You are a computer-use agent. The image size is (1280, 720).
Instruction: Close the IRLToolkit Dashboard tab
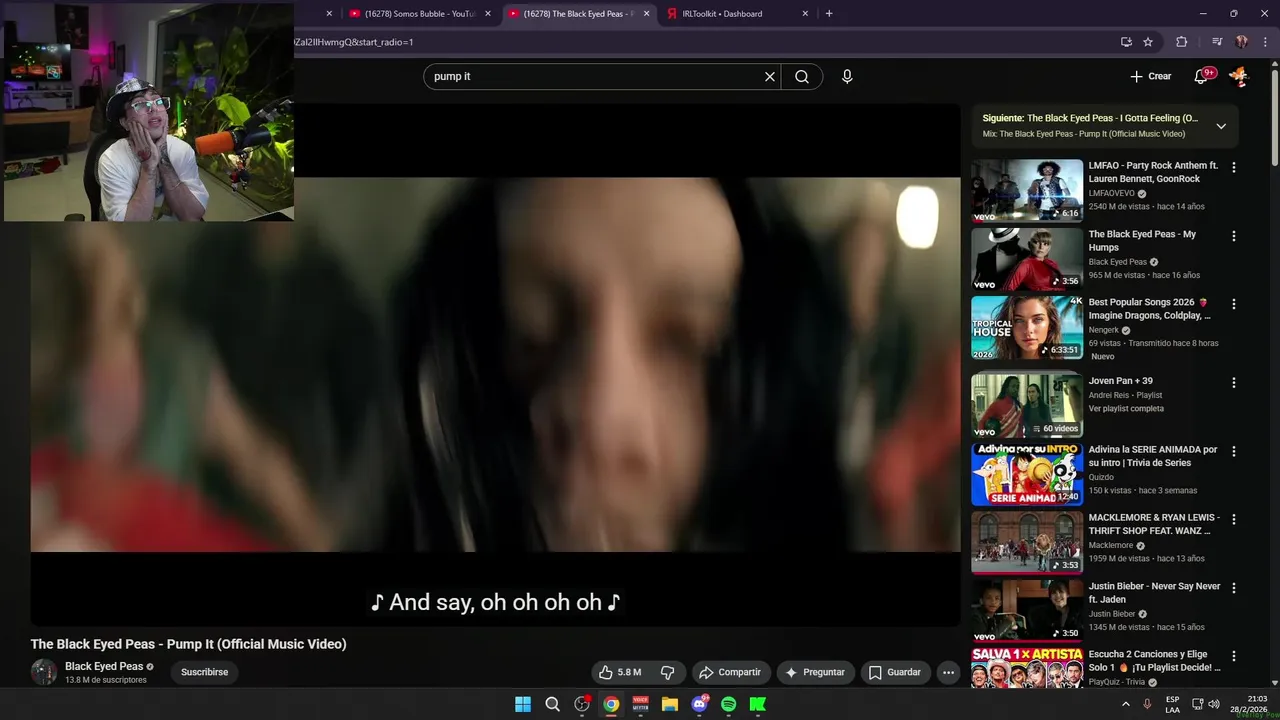pyautogui.click(x=805, y=14)
